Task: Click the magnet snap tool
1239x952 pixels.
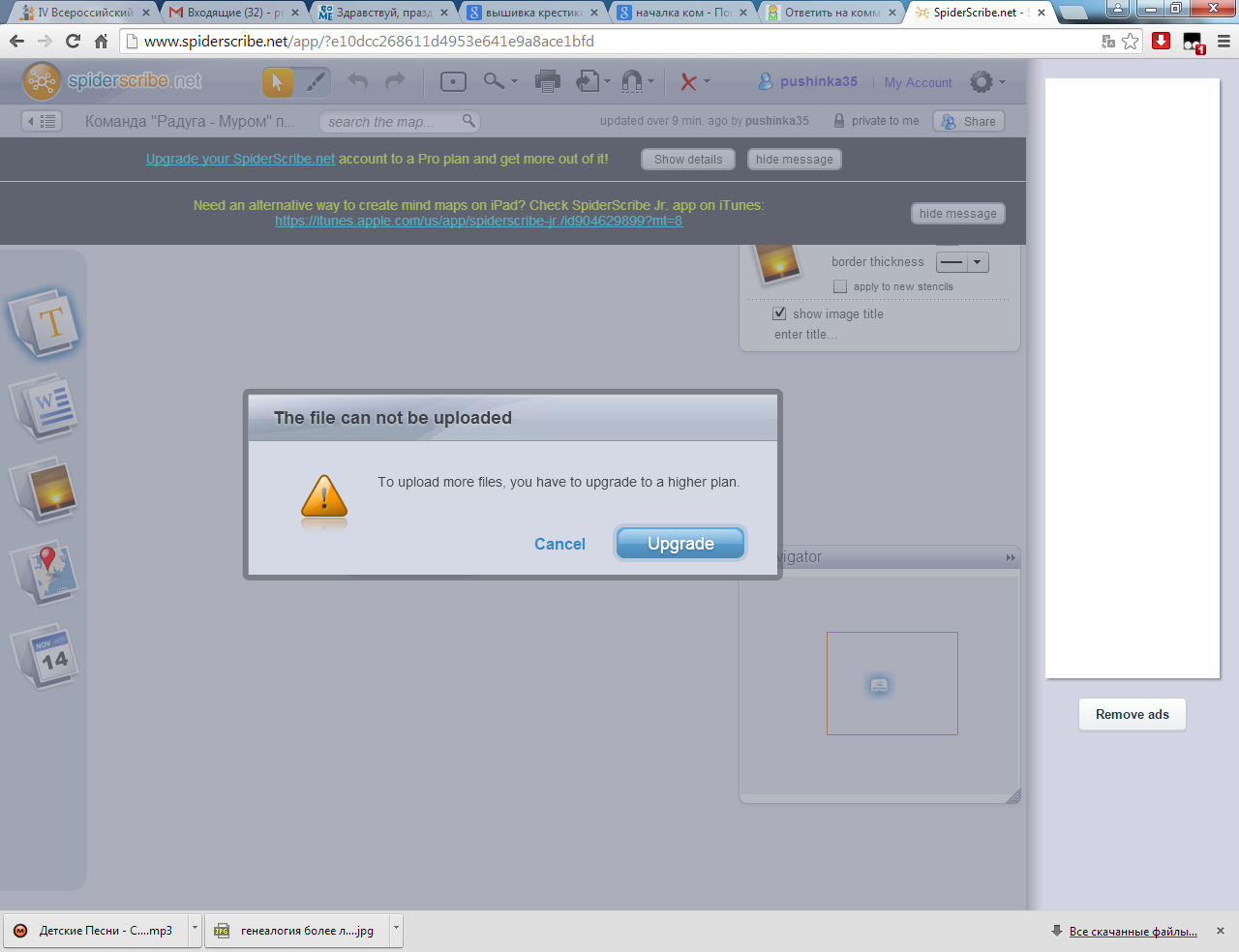Action: (632, 81)
